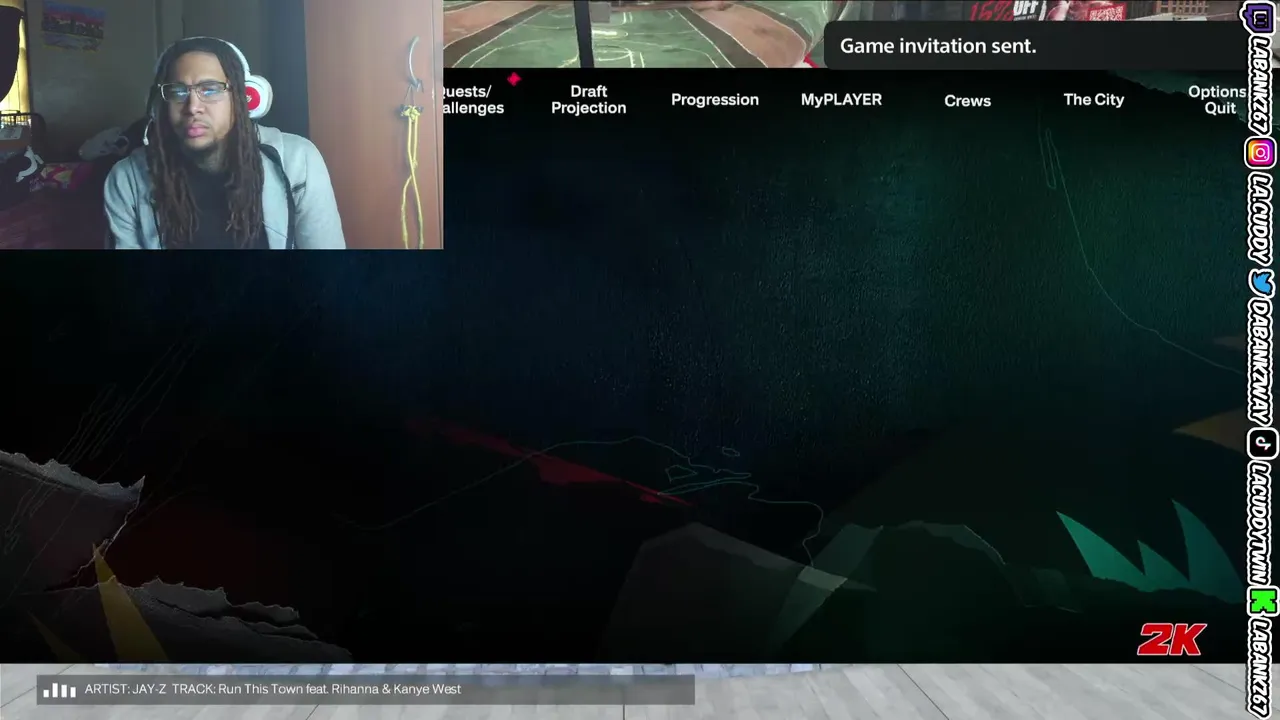This screenshot has height=720, width=1280.
Task: Select the Draft Projection tab
Action: (x=588, y=99)
